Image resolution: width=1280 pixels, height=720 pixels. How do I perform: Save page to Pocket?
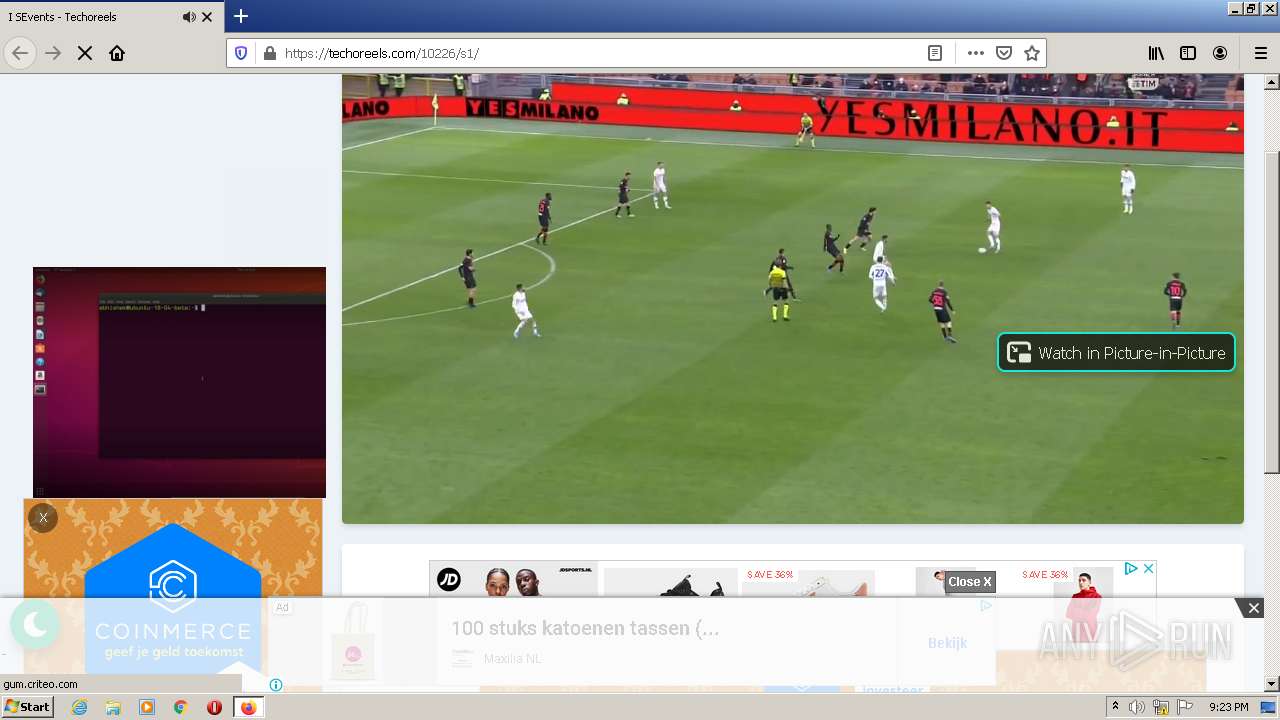[1004, 53]
